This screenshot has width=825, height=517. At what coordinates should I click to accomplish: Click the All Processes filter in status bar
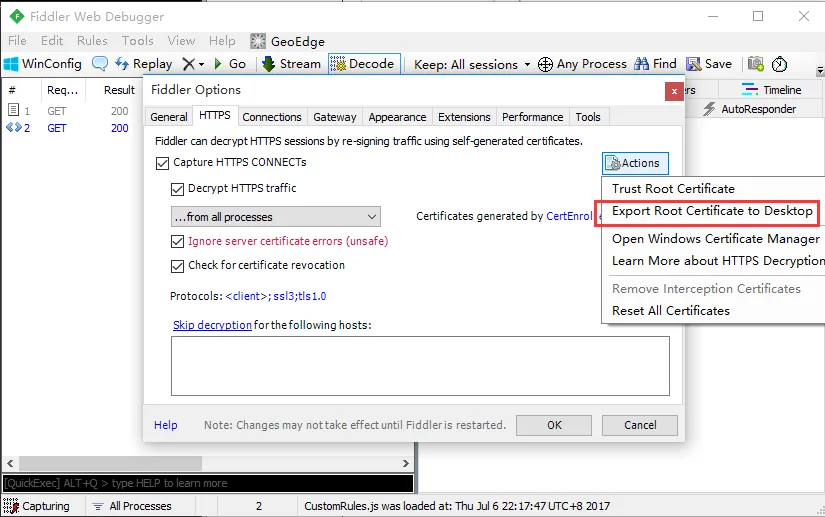pos(132,506)
